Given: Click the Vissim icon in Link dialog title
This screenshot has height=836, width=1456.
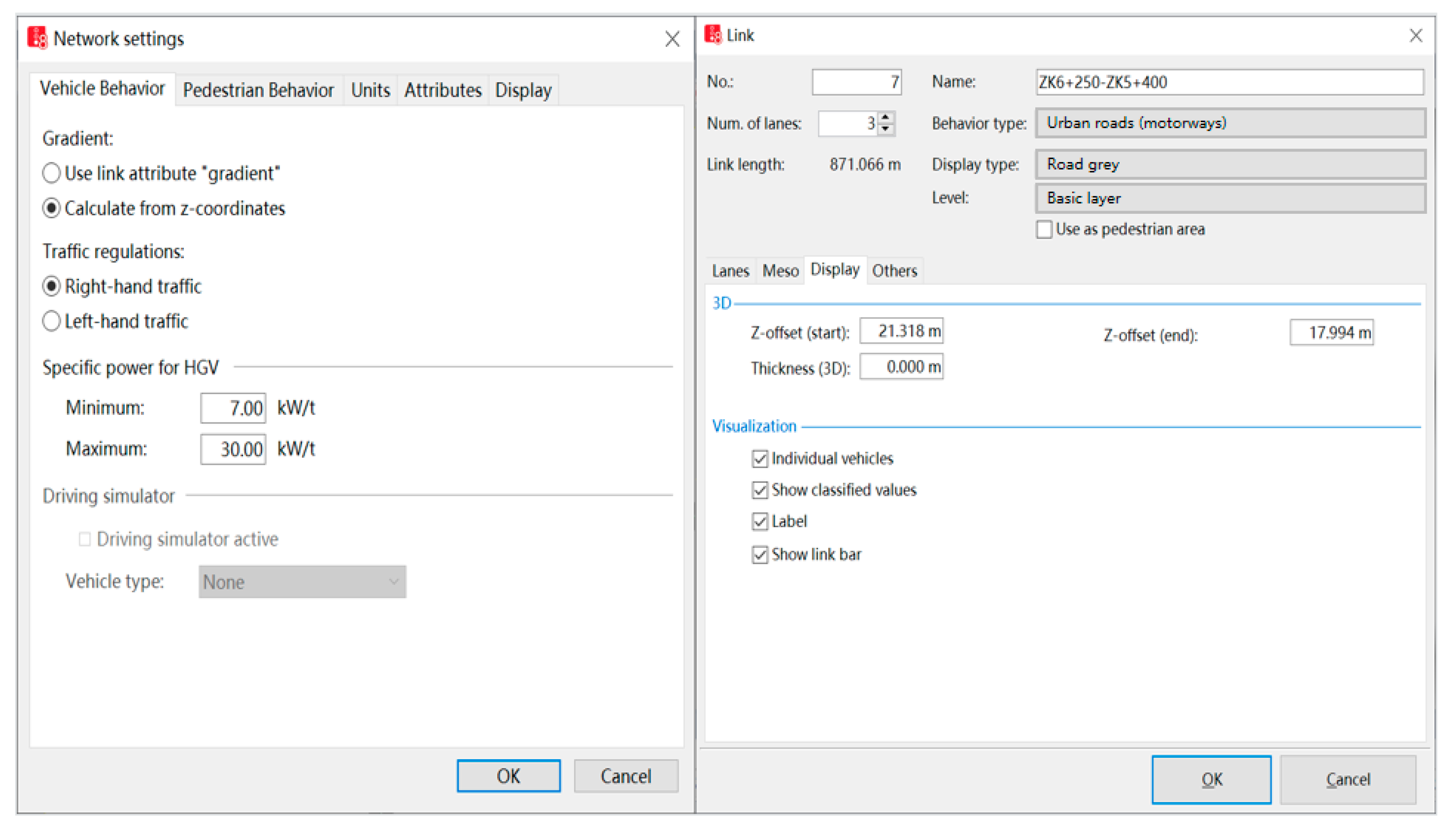Looking at the screenshot, I should 712,35.
